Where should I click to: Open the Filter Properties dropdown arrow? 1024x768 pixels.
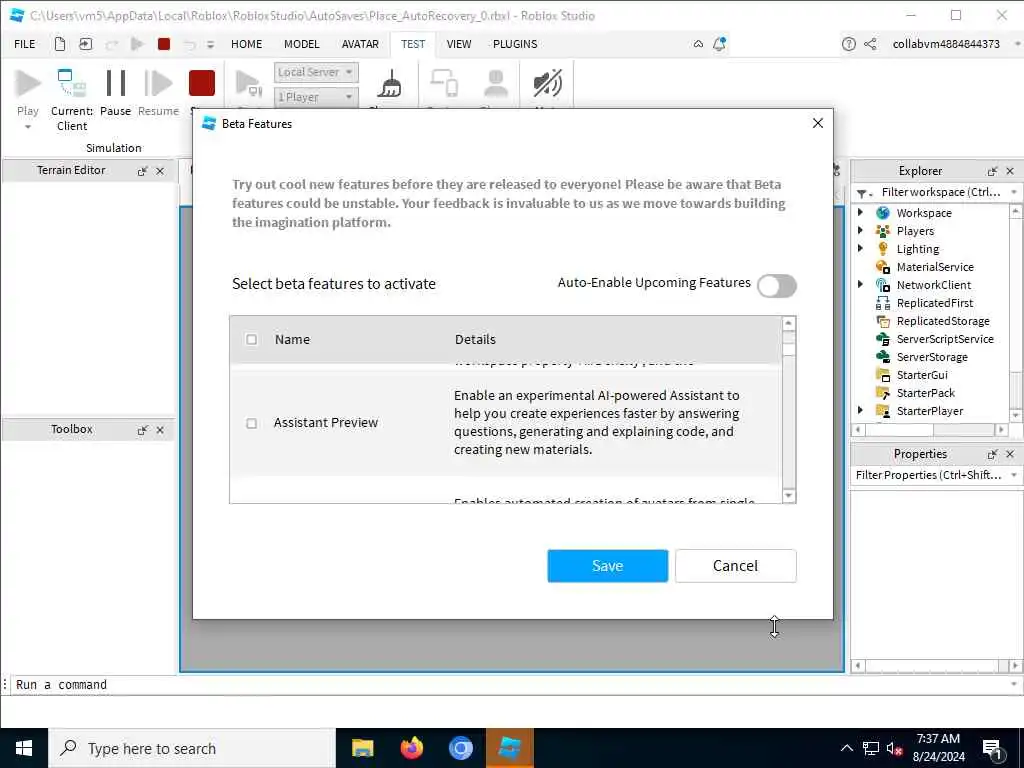point(1014,475)
